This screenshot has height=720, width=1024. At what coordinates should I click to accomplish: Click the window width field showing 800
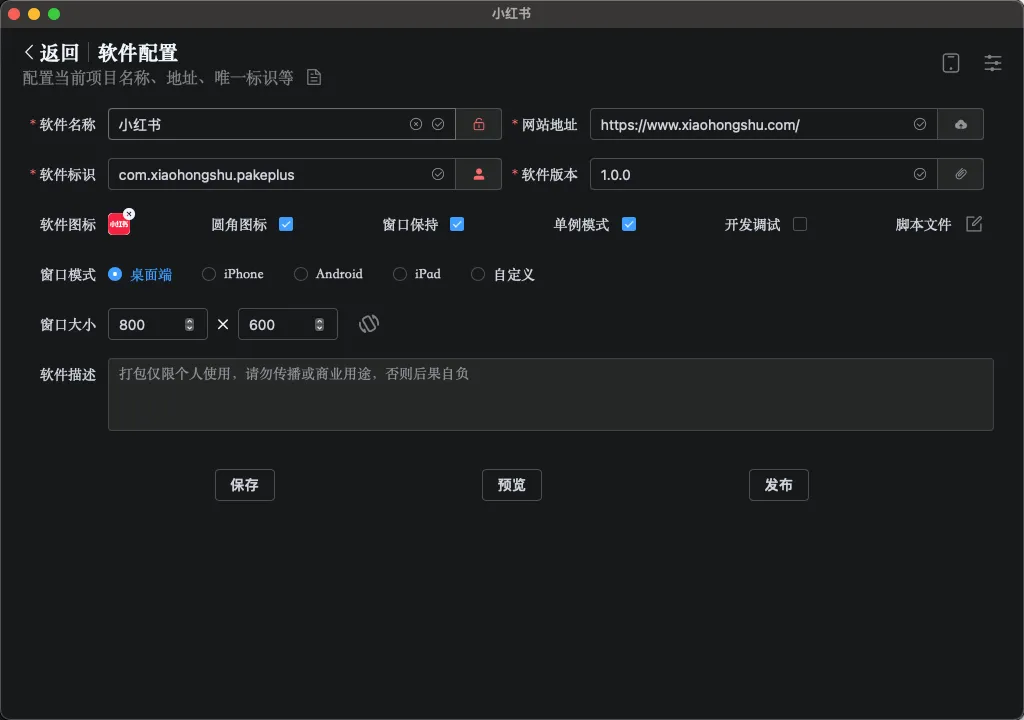pos(158,324)
